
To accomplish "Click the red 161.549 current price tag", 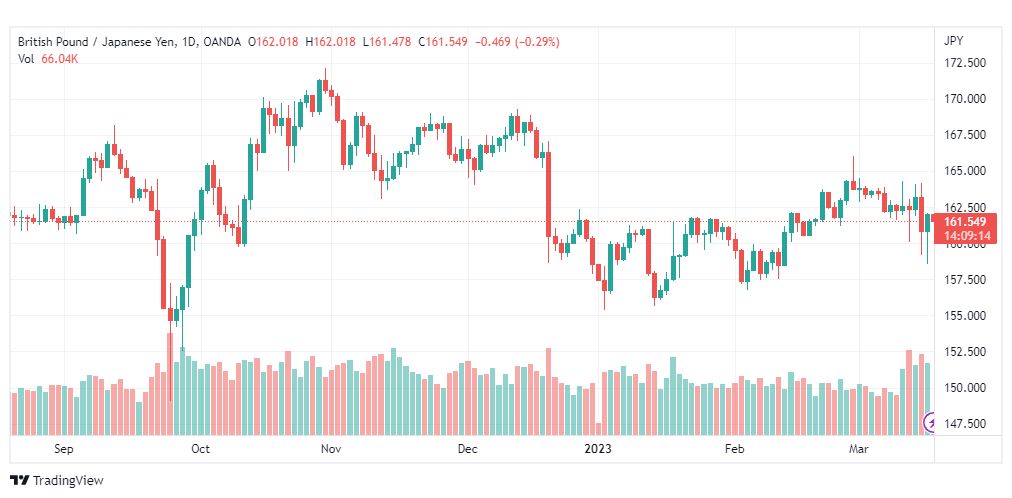I will [964, 222].
